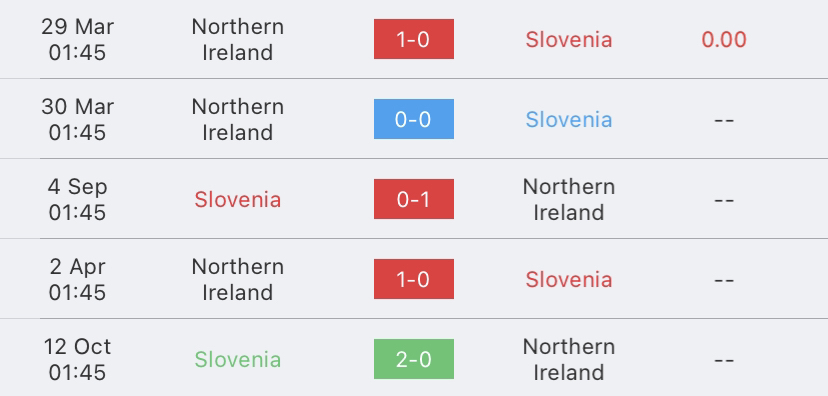Click the 4 Sep 01:45 date
The width and height of the screenshot is (828, 396).
coord(78,200)
